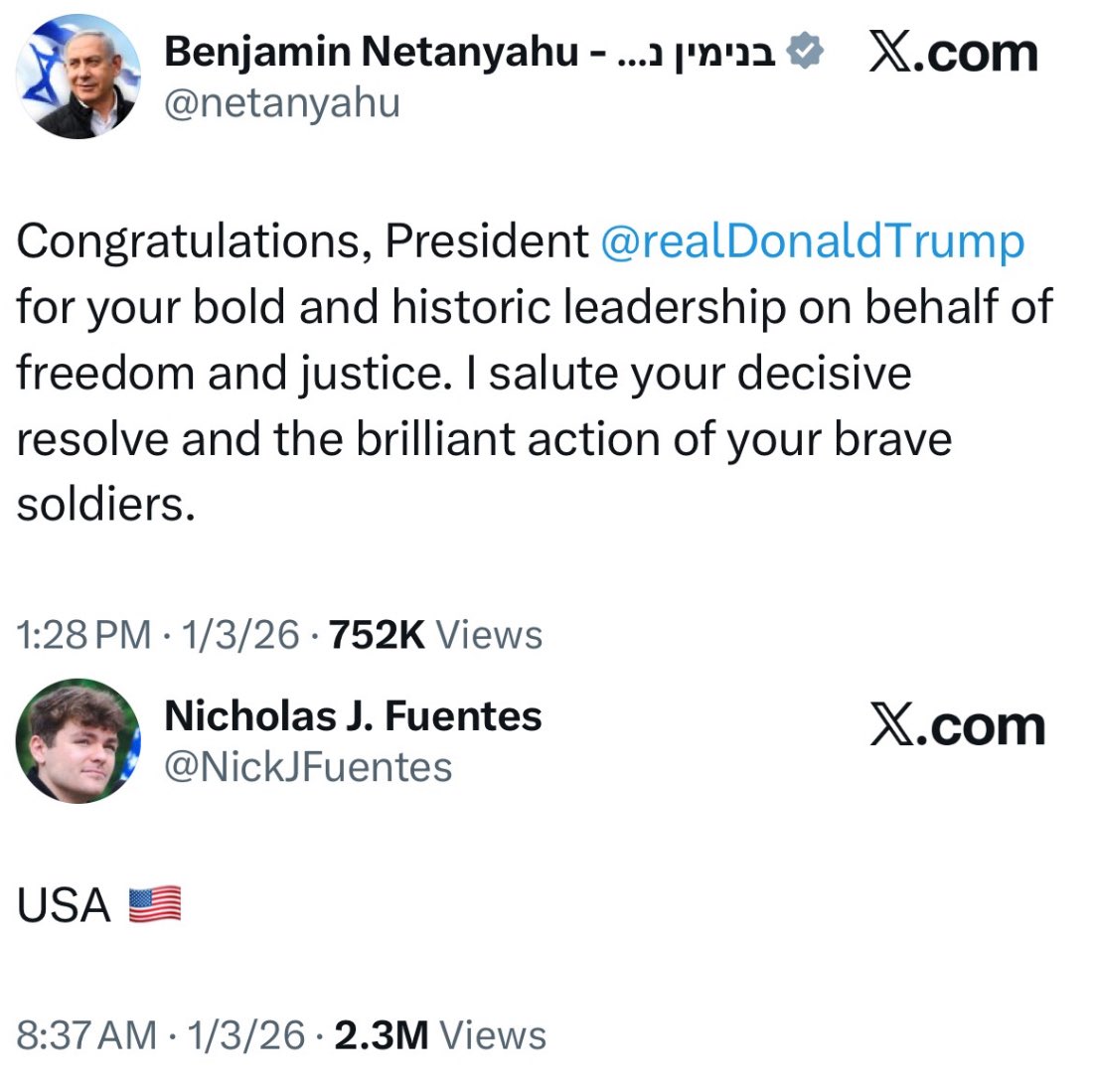This screenshot has height=1092, width=1093.
Task: Click Benjamin Netanyahu's profile picture
Action: [x=78, y=77]
